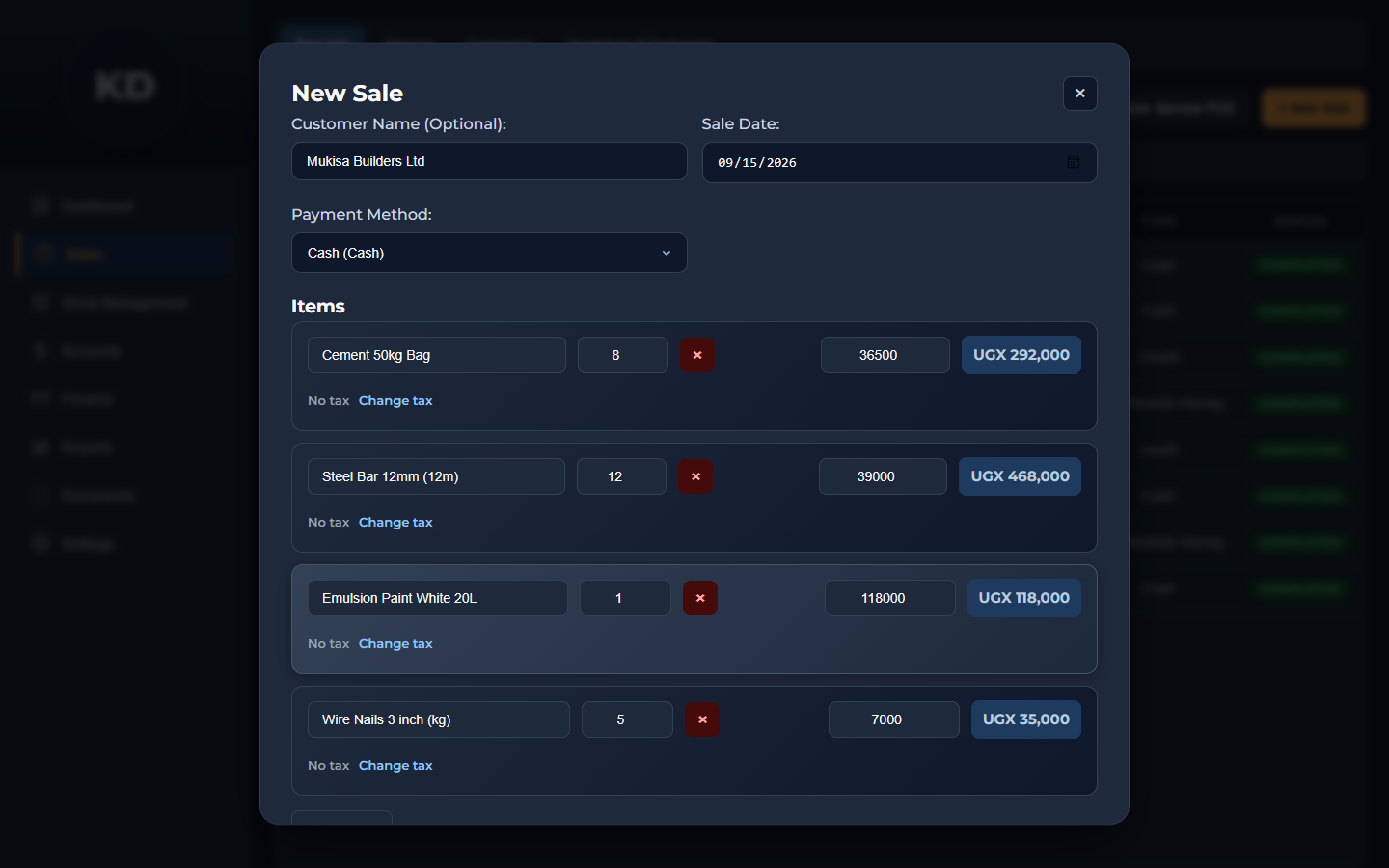Change tax for Steel Bar 12mm
This screenshot has width=1389, height=868.
(395, 522)
